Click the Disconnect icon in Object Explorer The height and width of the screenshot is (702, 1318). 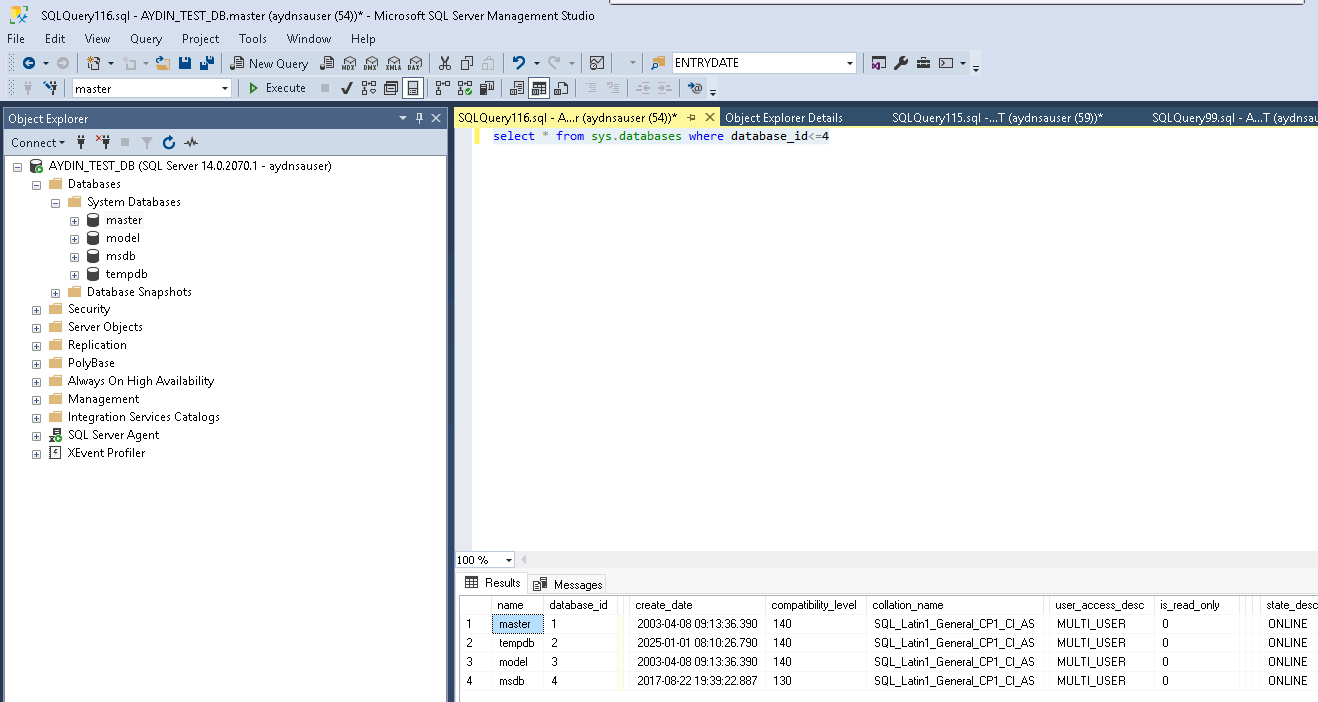102,143
